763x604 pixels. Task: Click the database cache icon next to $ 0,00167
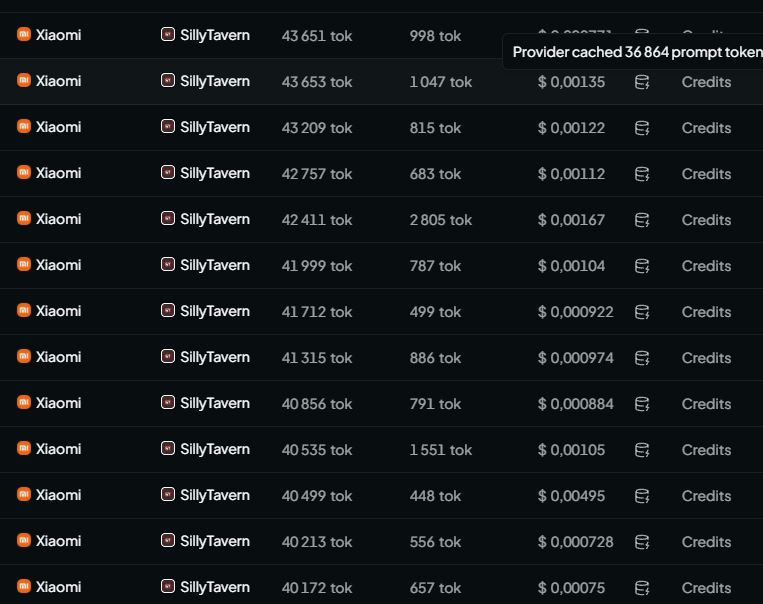coord(642,220)
